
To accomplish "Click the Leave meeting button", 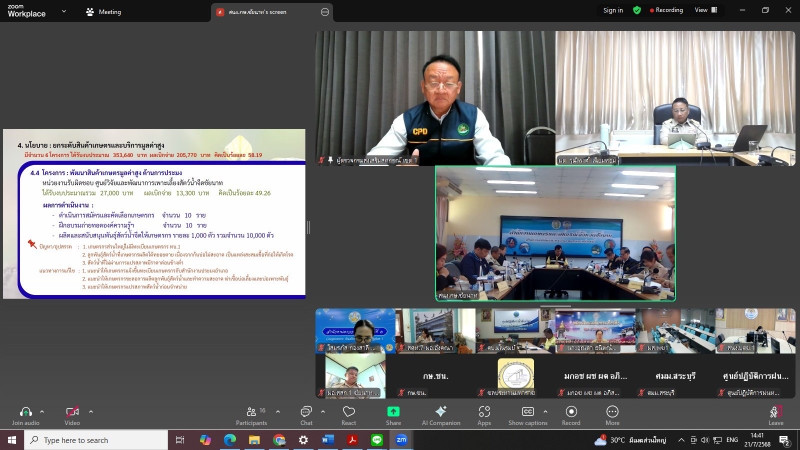I will click(x=775, y=414).
